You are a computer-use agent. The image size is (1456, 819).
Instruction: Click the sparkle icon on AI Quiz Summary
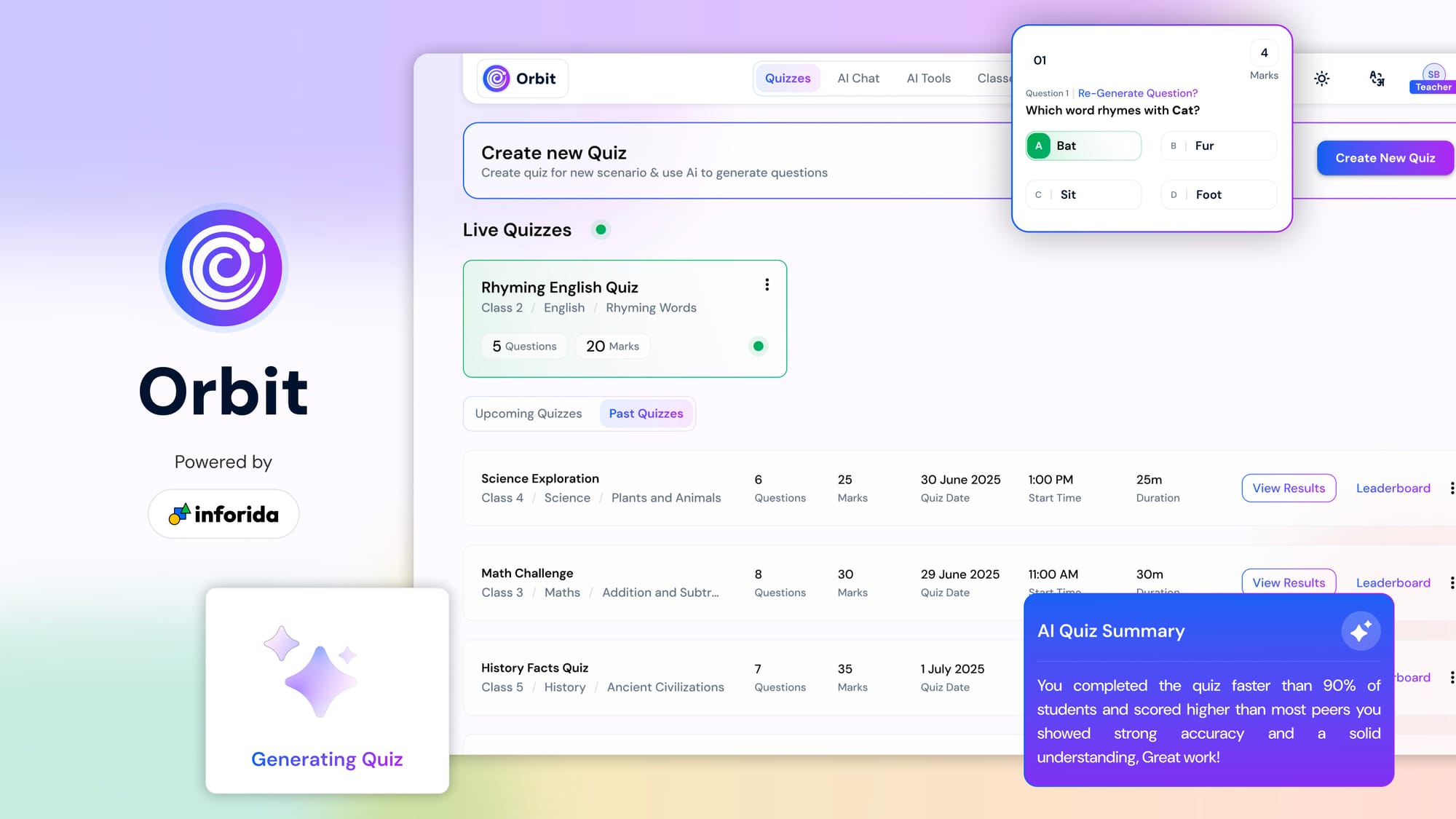click(1361, 630)
